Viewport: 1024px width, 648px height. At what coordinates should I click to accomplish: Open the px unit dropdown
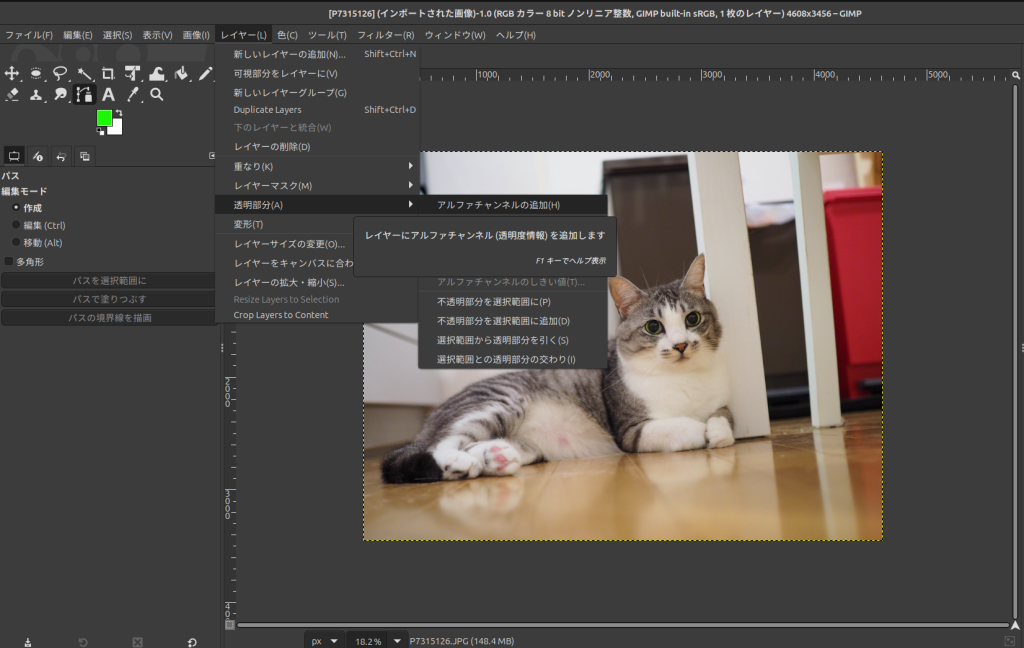click(x=324, y=641)
